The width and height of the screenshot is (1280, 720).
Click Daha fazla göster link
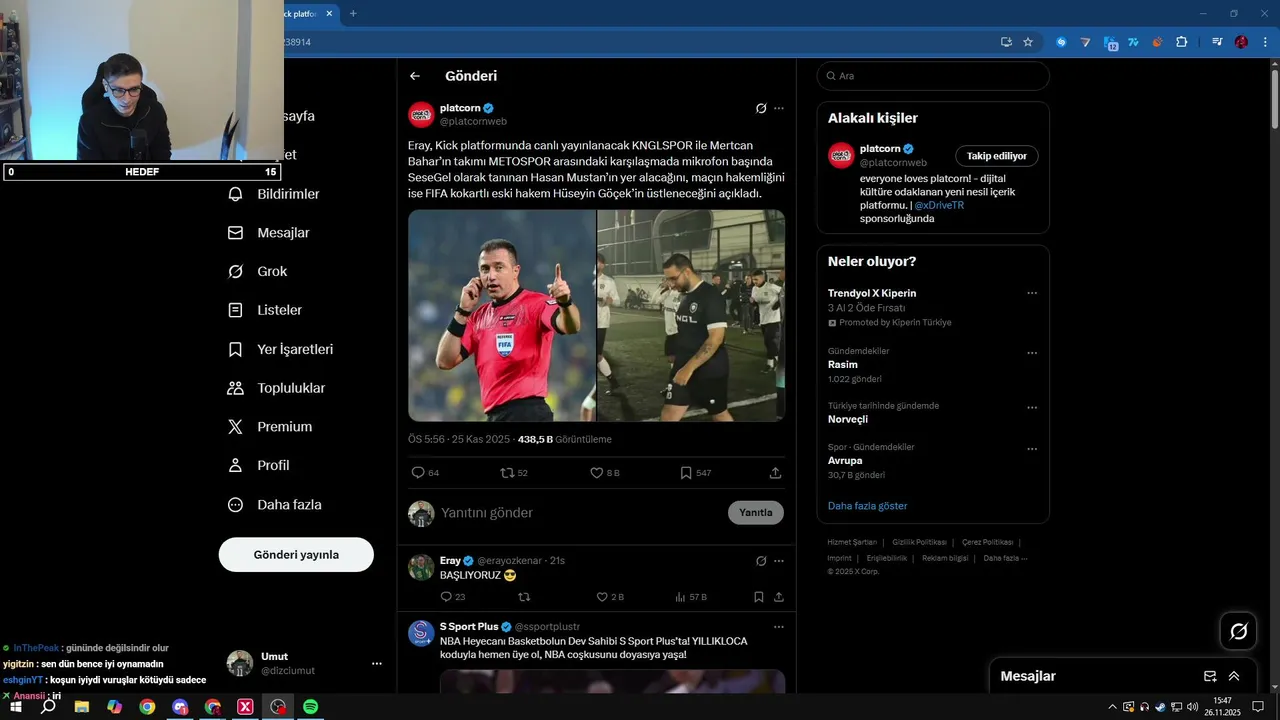[x=867, y=506]
